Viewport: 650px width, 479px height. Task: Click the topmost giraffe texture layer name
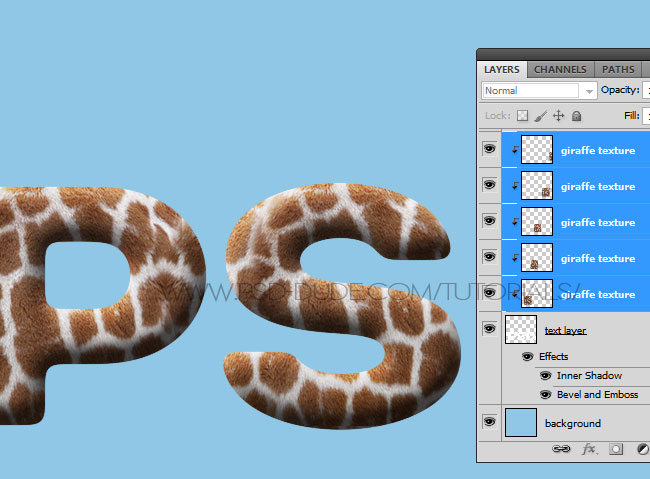click(x=598, y=151)
